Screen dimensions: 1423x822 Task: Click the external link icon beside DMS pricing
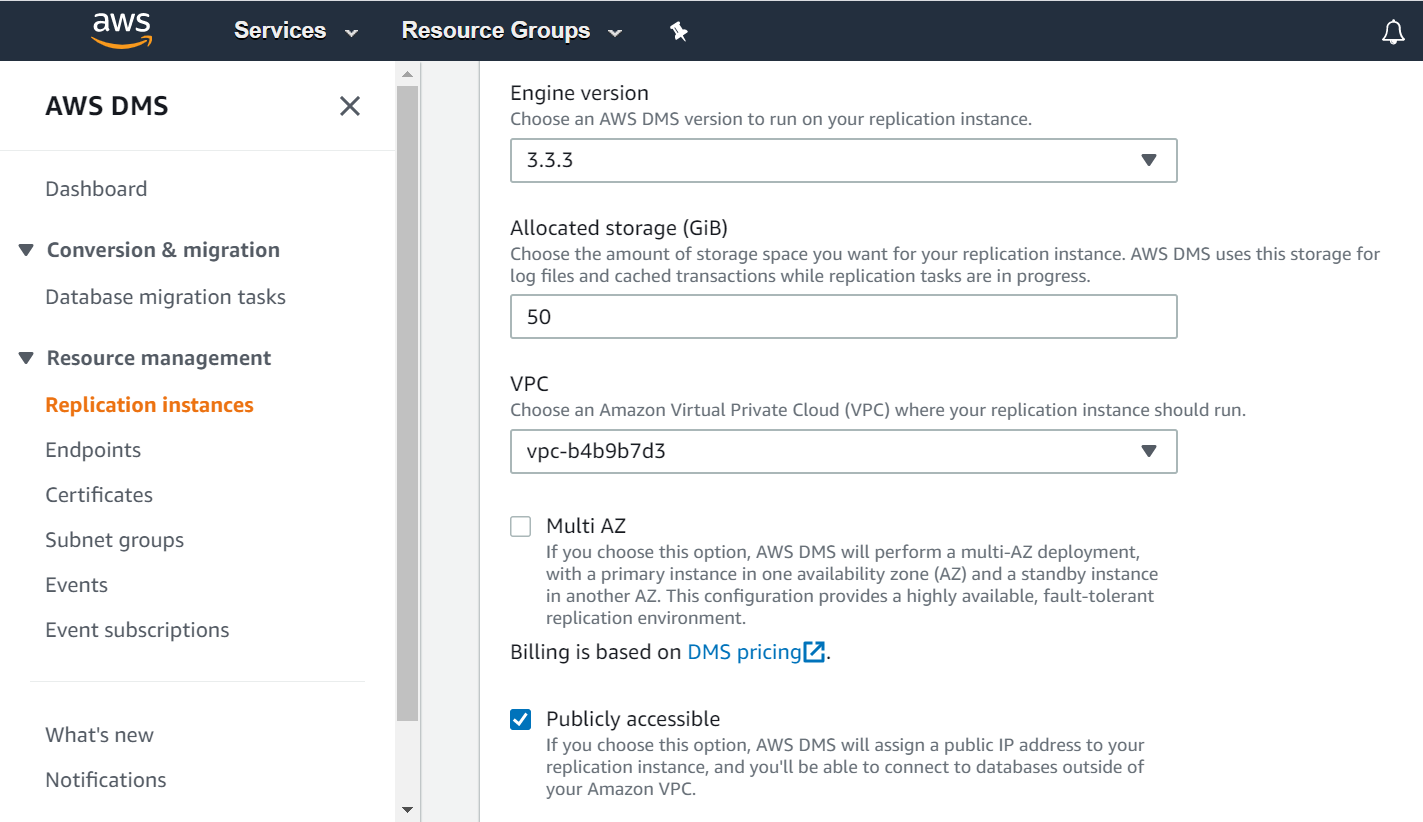[815, 653]
